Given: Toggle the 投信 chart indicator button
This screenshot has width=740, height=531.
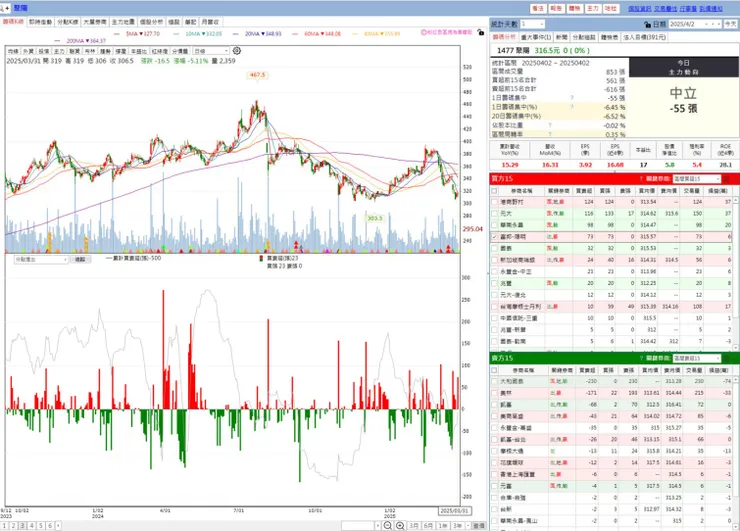Looking at the screenshot, I should 43,51.
